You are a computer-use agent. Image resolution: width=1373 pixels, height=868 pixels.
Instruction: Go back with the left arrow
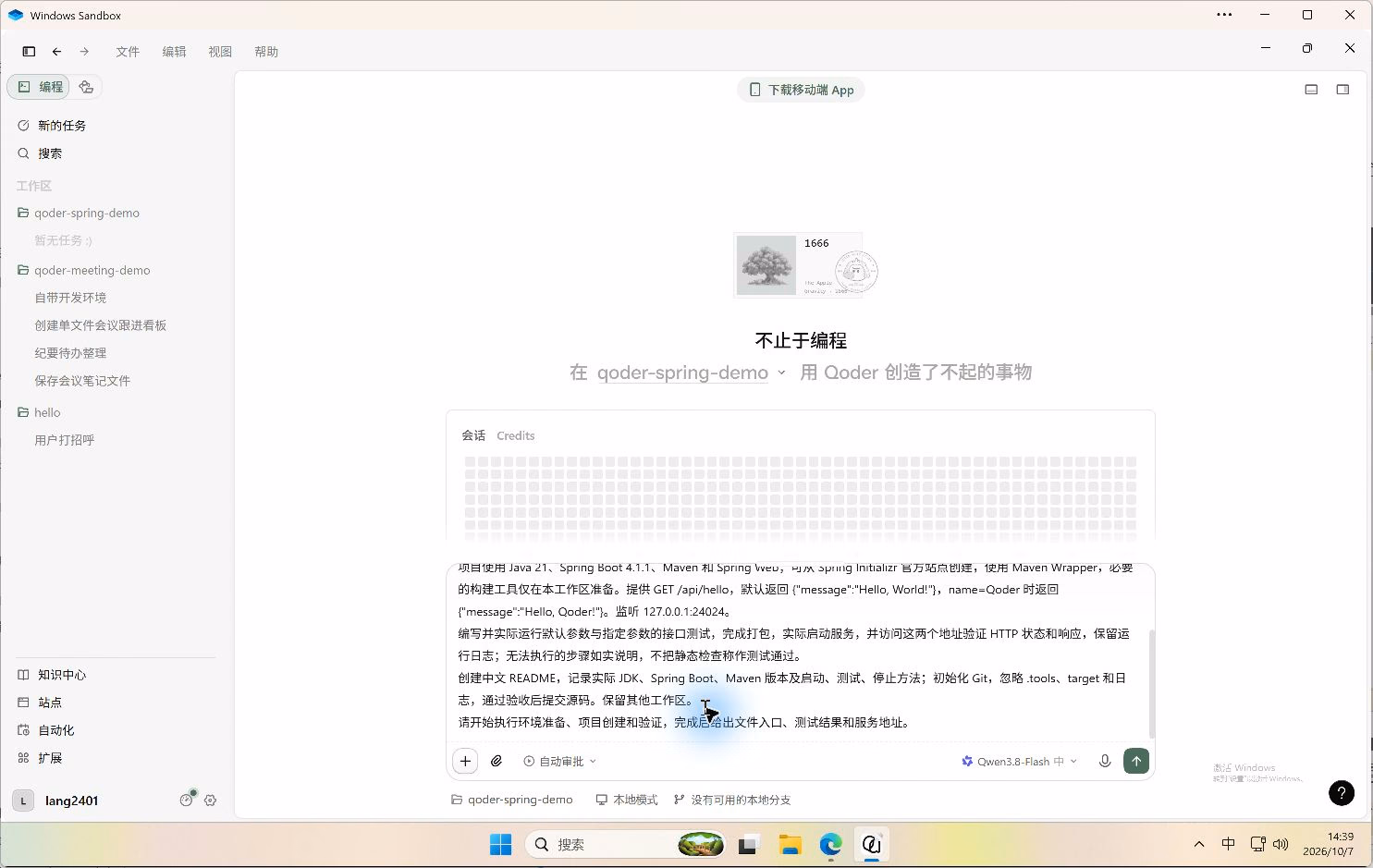pyautogui.click(x=56, y=52)
